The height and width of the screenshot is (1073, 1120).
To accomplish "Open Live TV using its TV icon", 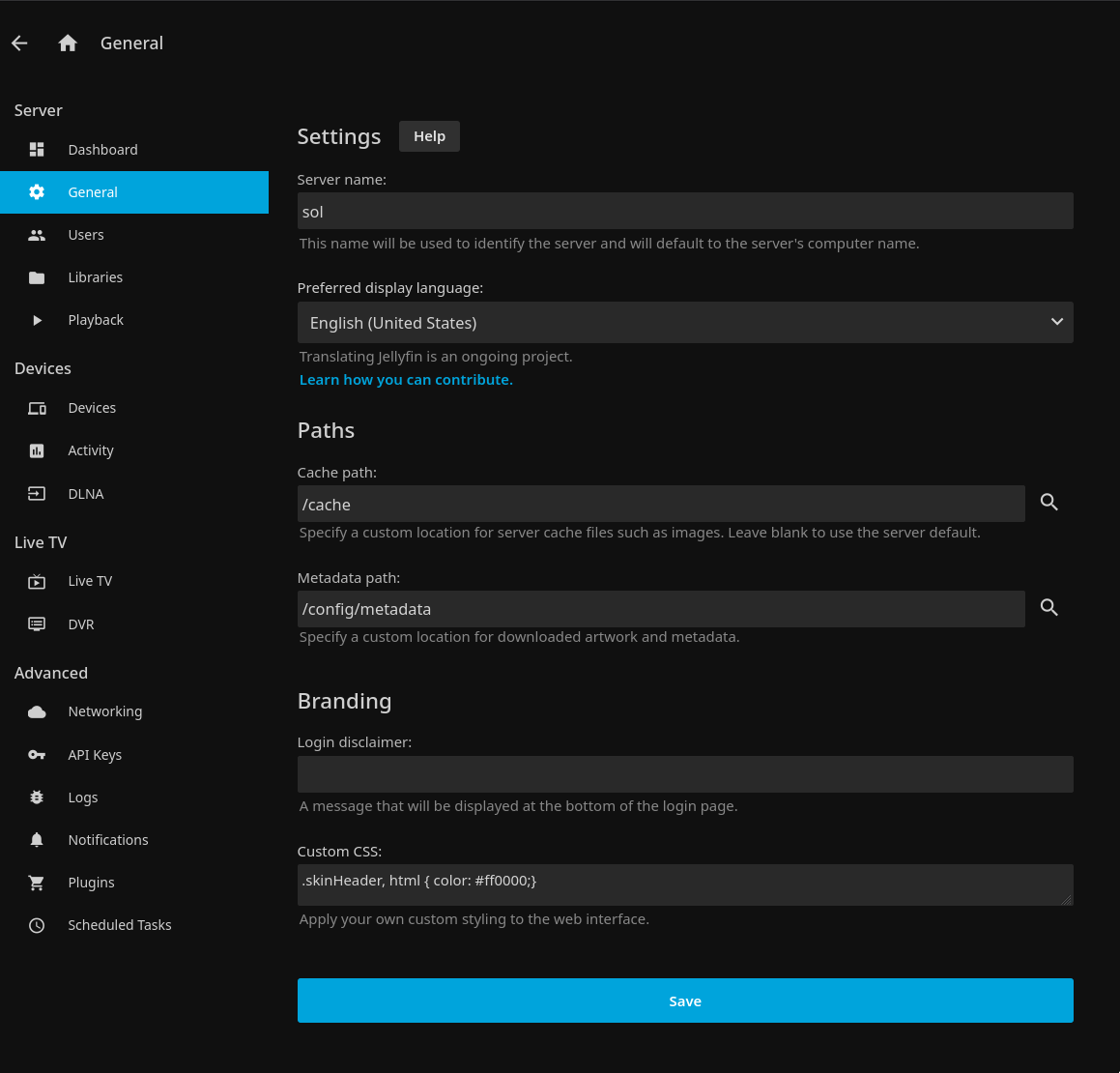I will (36, 581).
